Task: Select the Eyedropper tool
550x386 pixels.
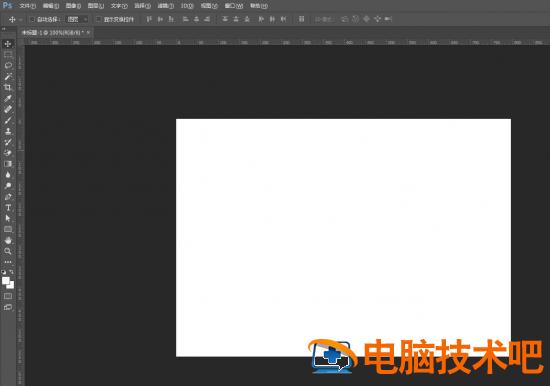Action: 8,98
